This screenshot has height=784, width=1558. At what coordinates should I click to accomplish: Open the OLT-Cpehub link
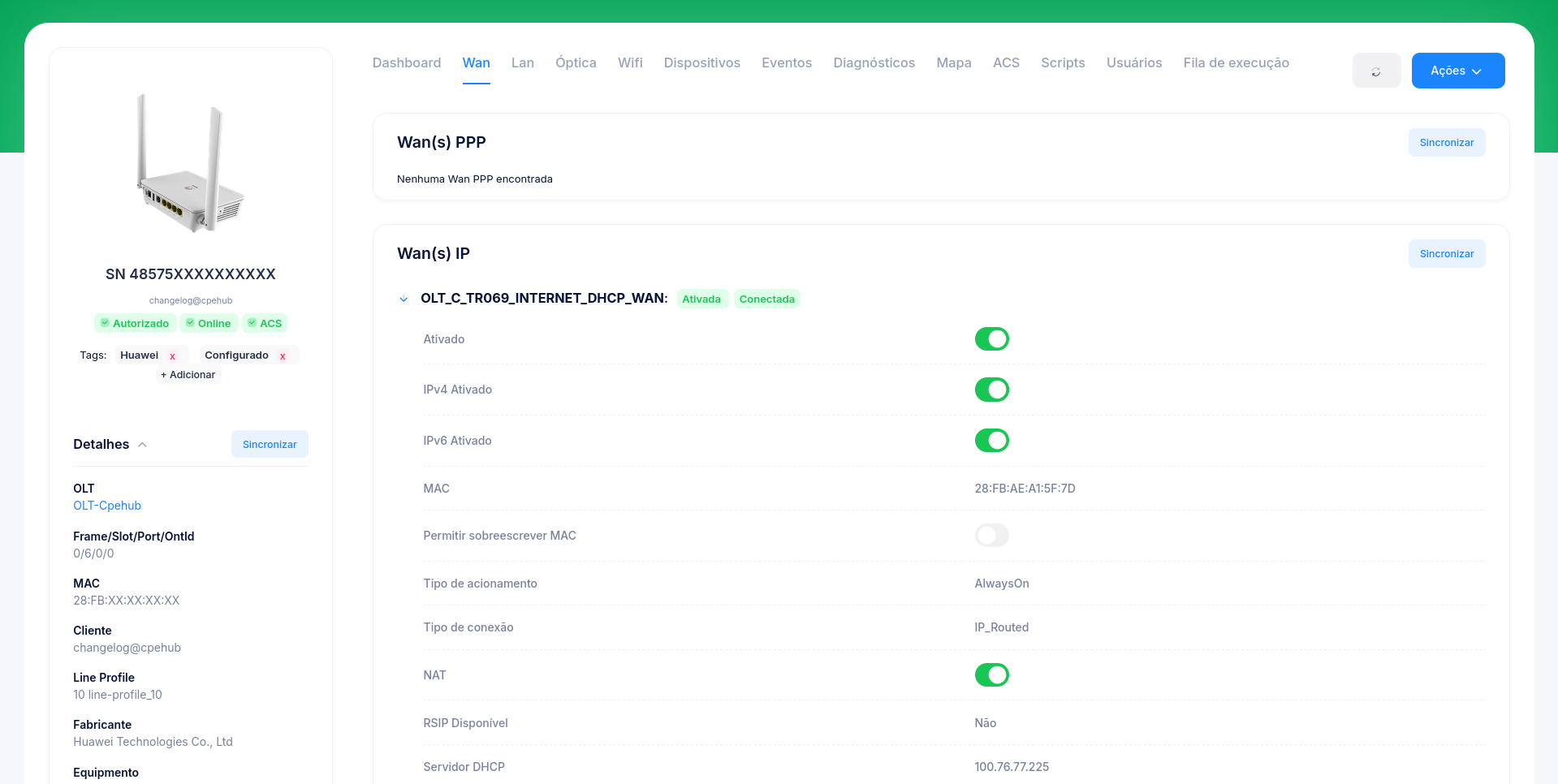[x=107, y=506]
